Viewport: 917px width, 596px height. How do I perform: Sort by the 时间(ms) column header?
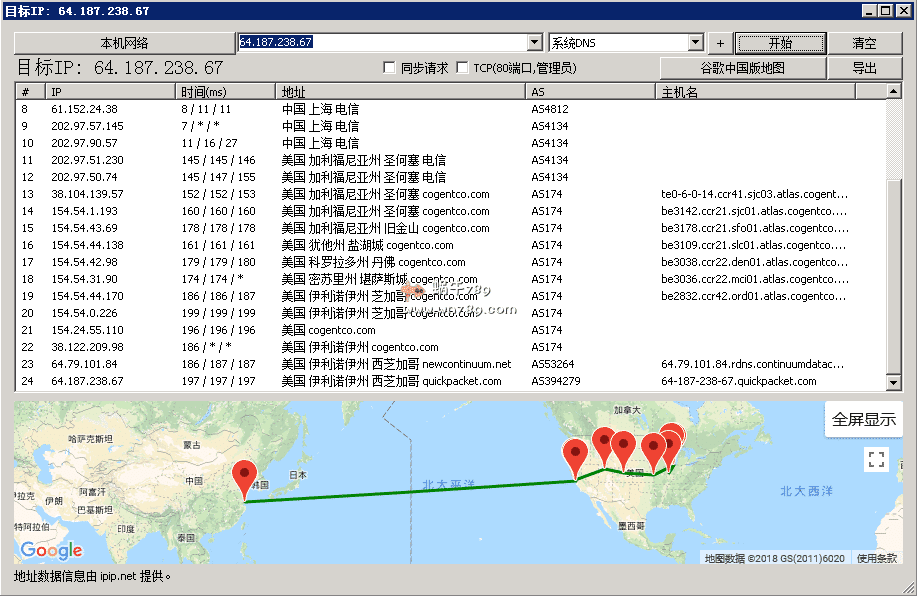click(225, 92)
